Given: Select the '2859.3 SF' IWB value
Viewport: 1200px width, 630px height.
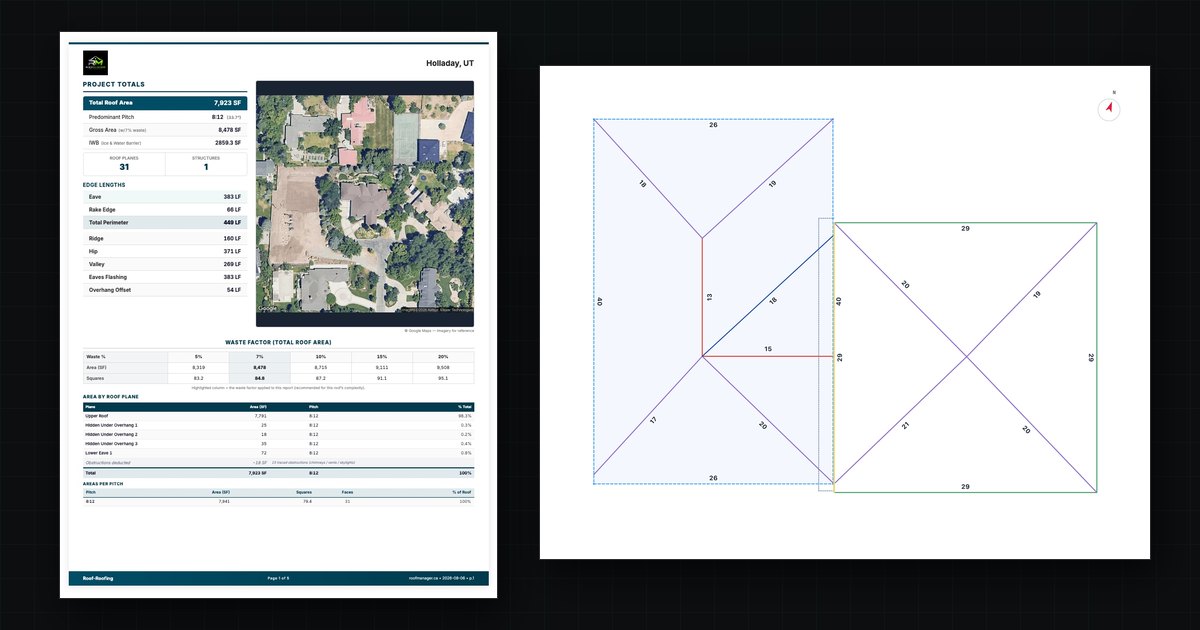Looking at the screenshot, I should pos(228,143).
